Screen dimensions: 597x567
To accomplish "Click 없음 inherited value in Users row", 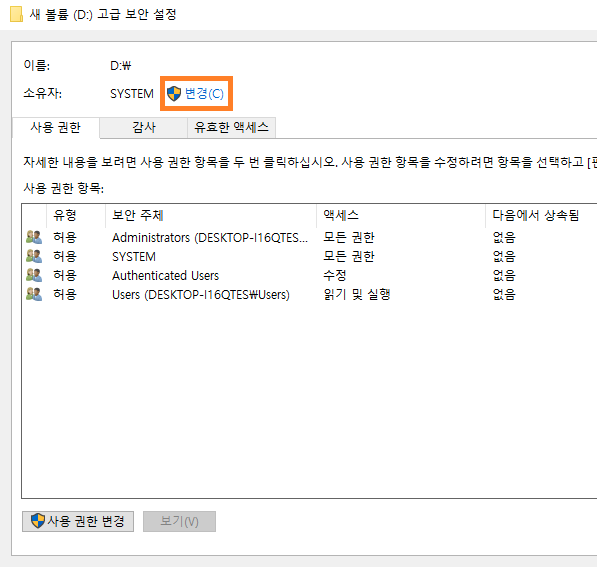I will tap(504, 294).
